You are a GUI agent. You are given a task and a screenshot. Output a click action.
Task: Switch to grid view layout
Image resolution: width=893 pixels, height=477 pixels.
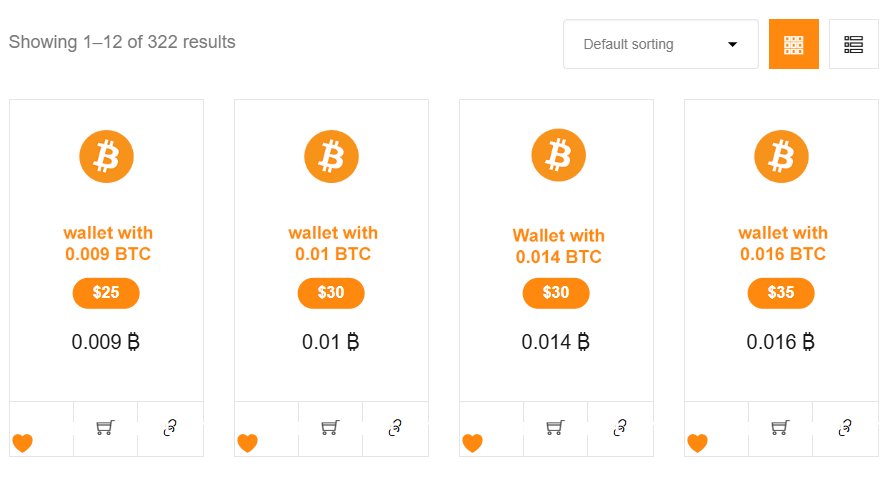pyautogui.click(x=794, y=44)
